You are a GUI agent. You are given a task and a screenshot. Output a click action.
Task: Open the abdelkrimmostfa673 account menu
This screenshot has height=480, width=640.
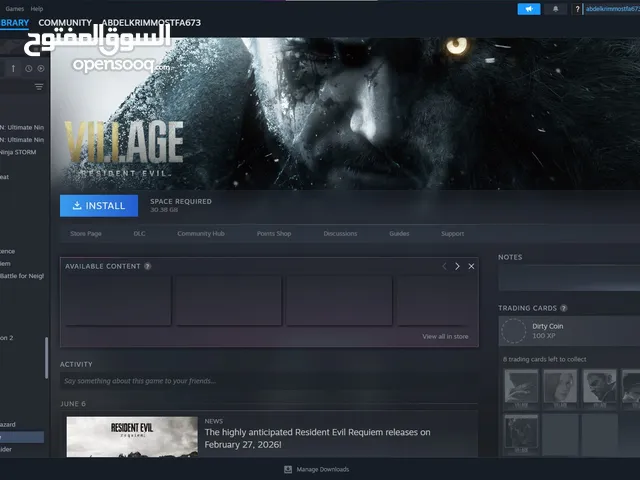tap(612, 9)
